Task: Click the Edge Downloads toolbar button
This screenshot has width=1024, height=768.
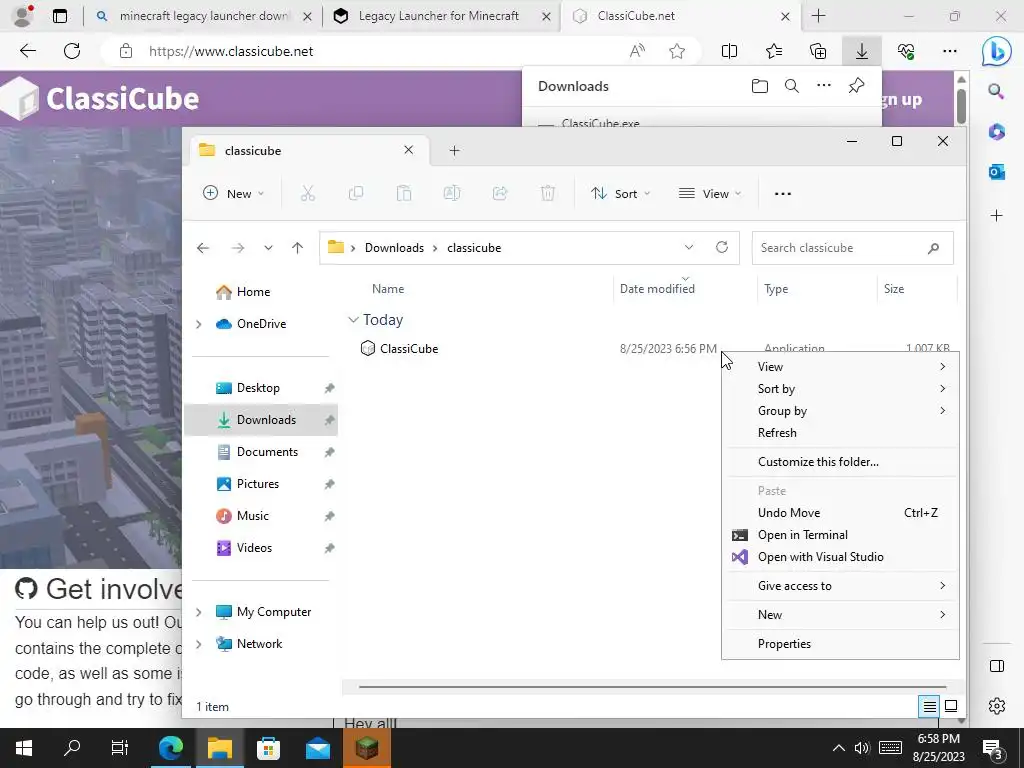Action: [x=862, y=51]
